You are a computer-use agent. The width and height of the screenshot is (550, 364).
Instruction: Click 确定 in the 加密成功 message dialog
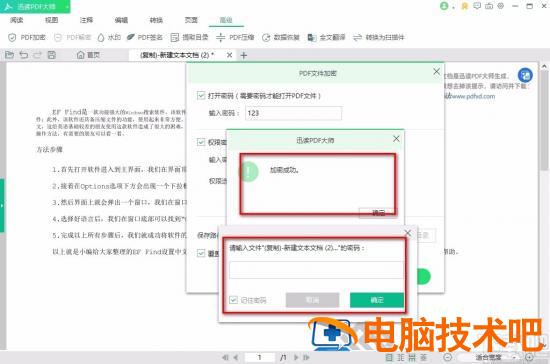(x=378, y=212)
